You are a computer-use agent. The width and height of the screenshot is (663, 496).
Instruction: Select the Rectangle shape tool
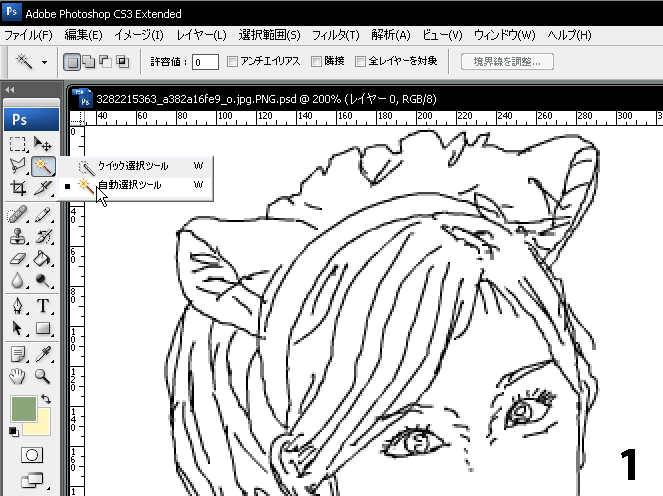tap(43, 328)
